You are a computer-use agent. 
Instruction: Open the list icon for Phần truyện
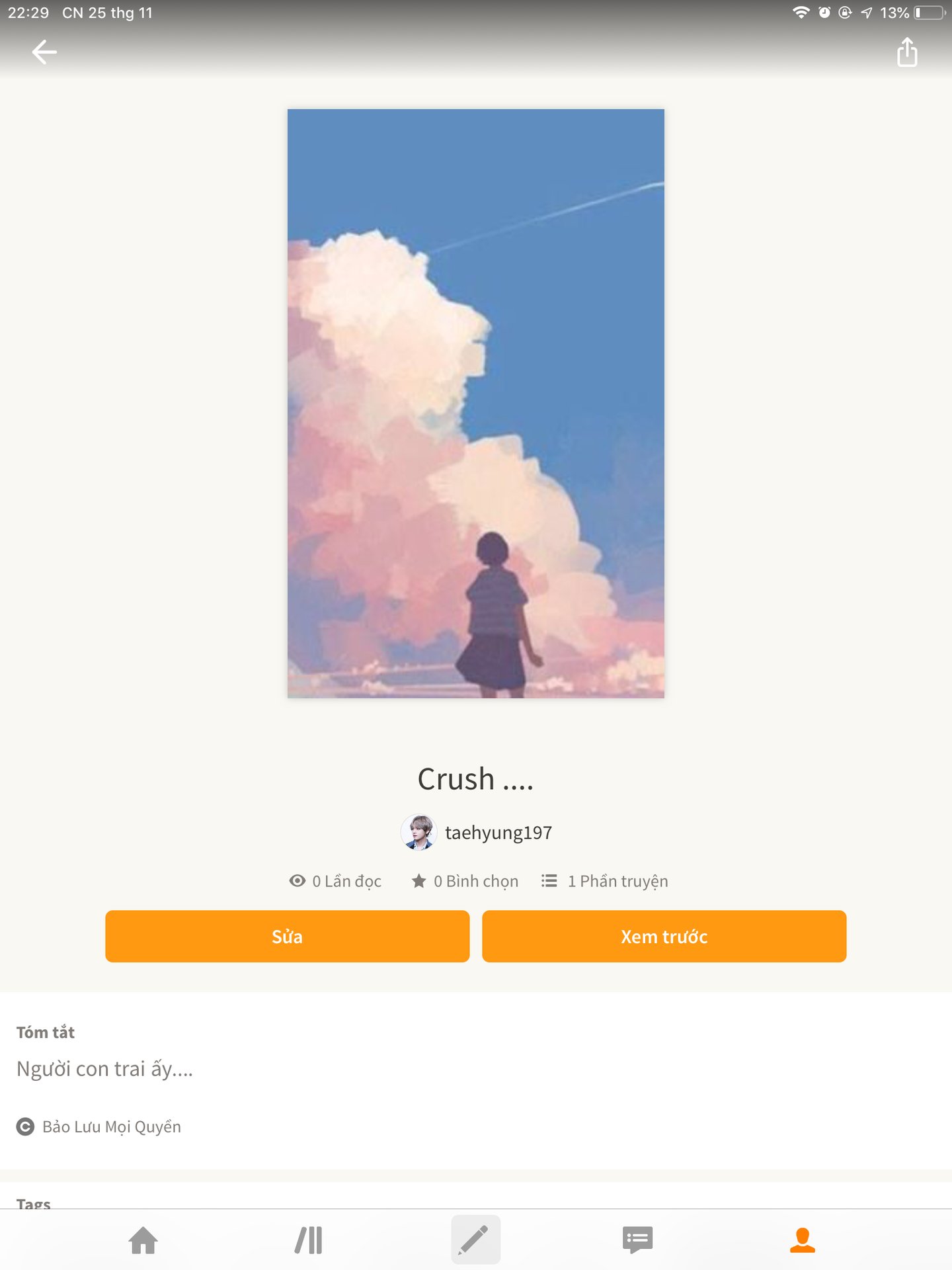point(549,881)
